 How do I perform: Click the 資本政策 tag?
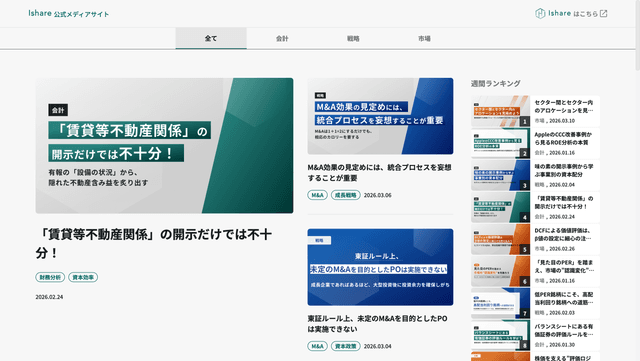pyautogui.click(x=345, y=346)
